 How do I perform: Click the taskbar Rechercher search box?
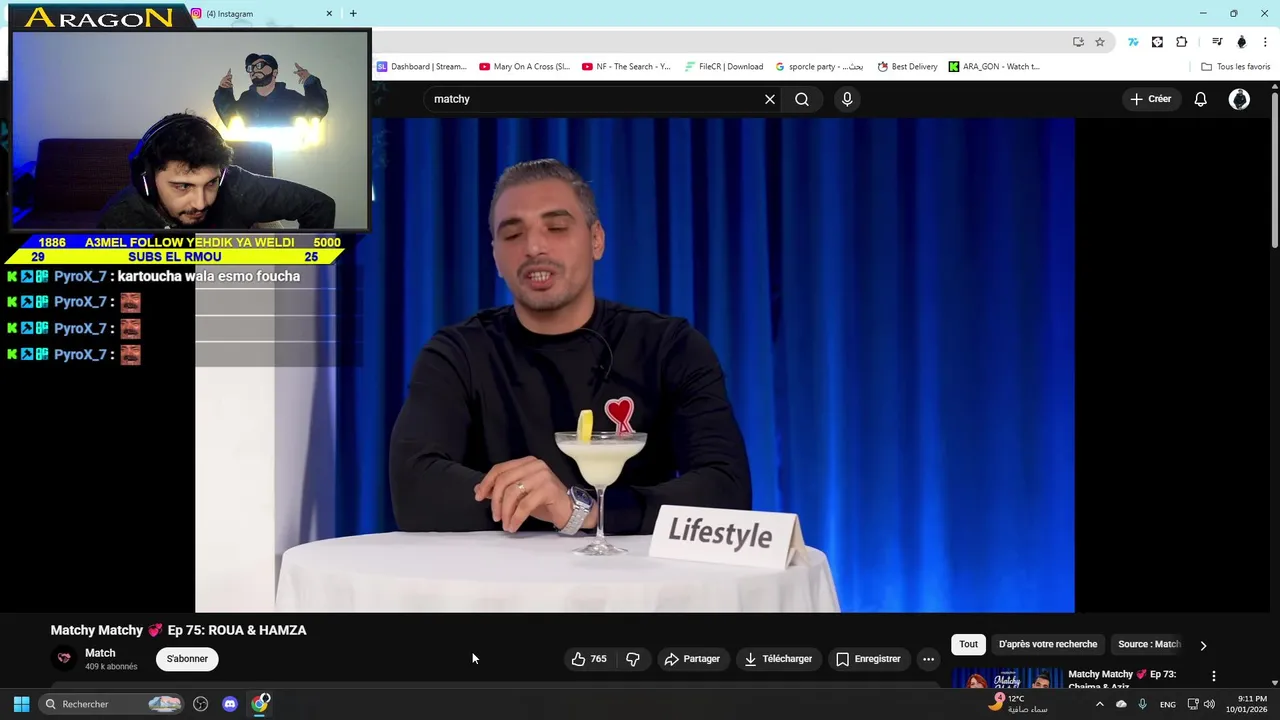point(112,704)
